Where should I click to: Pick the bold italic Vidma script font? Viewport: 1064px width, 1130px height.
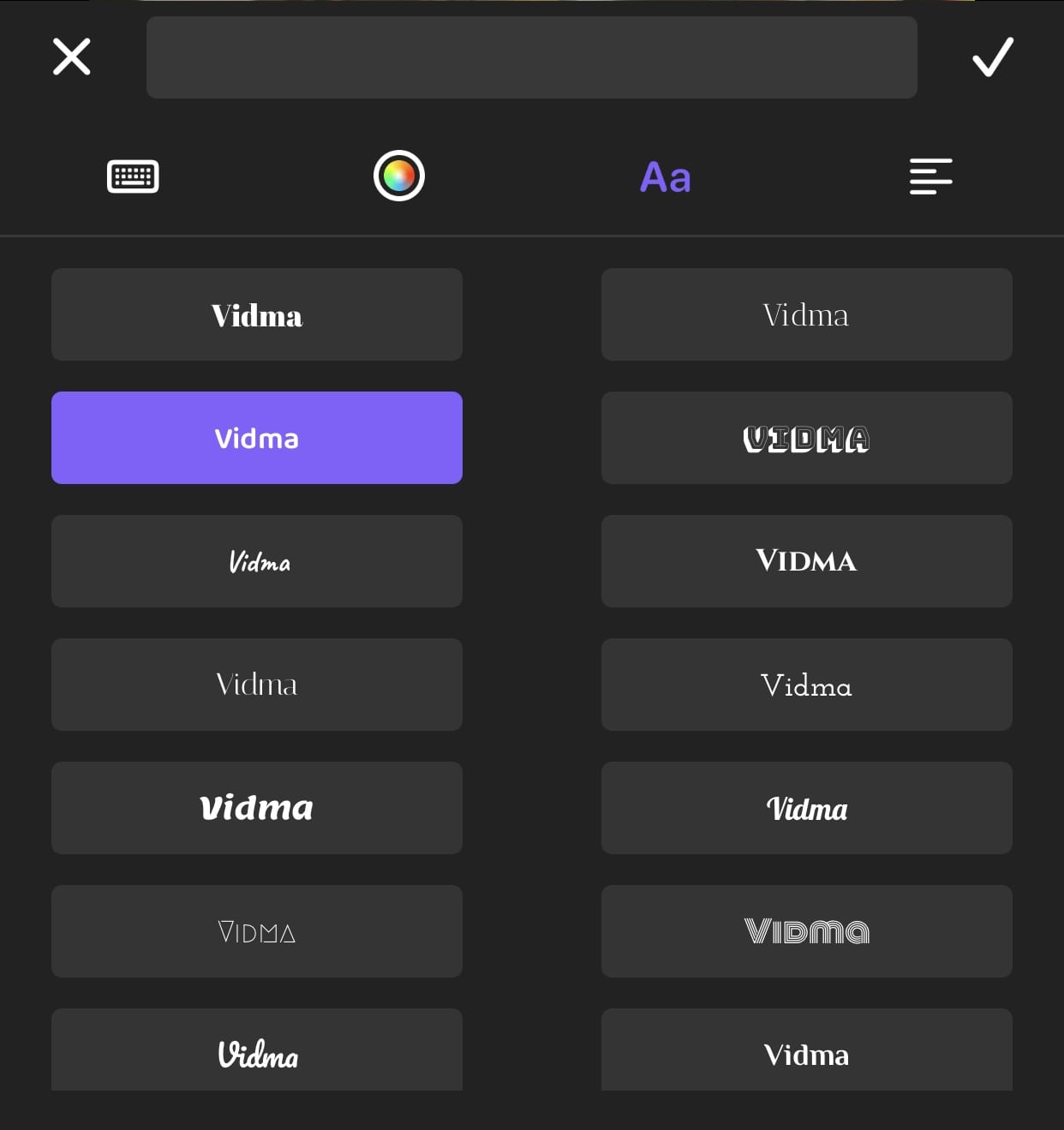pos(257,808)
